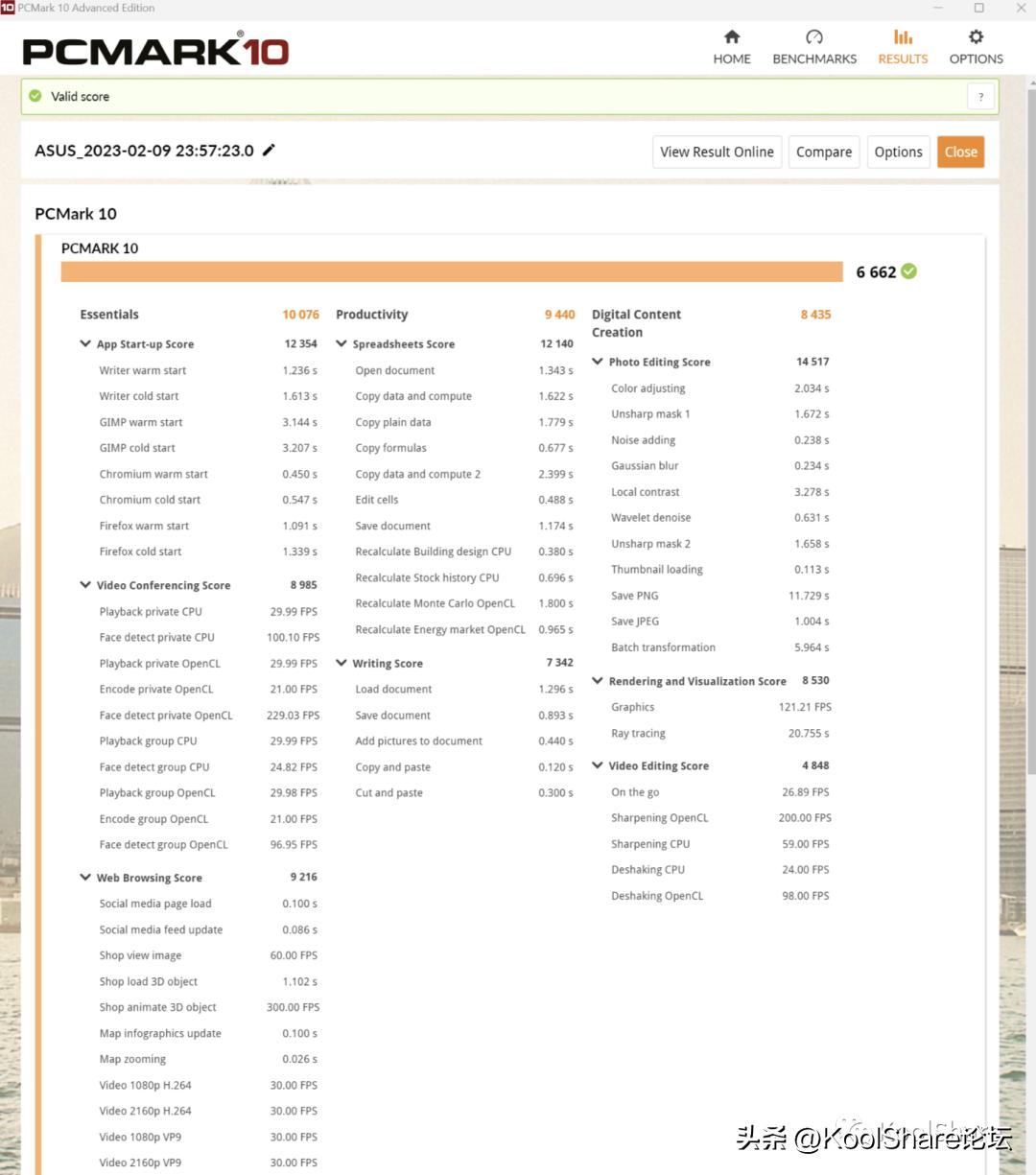
Task: Click the Valid score green check icon
Action: 35,96
